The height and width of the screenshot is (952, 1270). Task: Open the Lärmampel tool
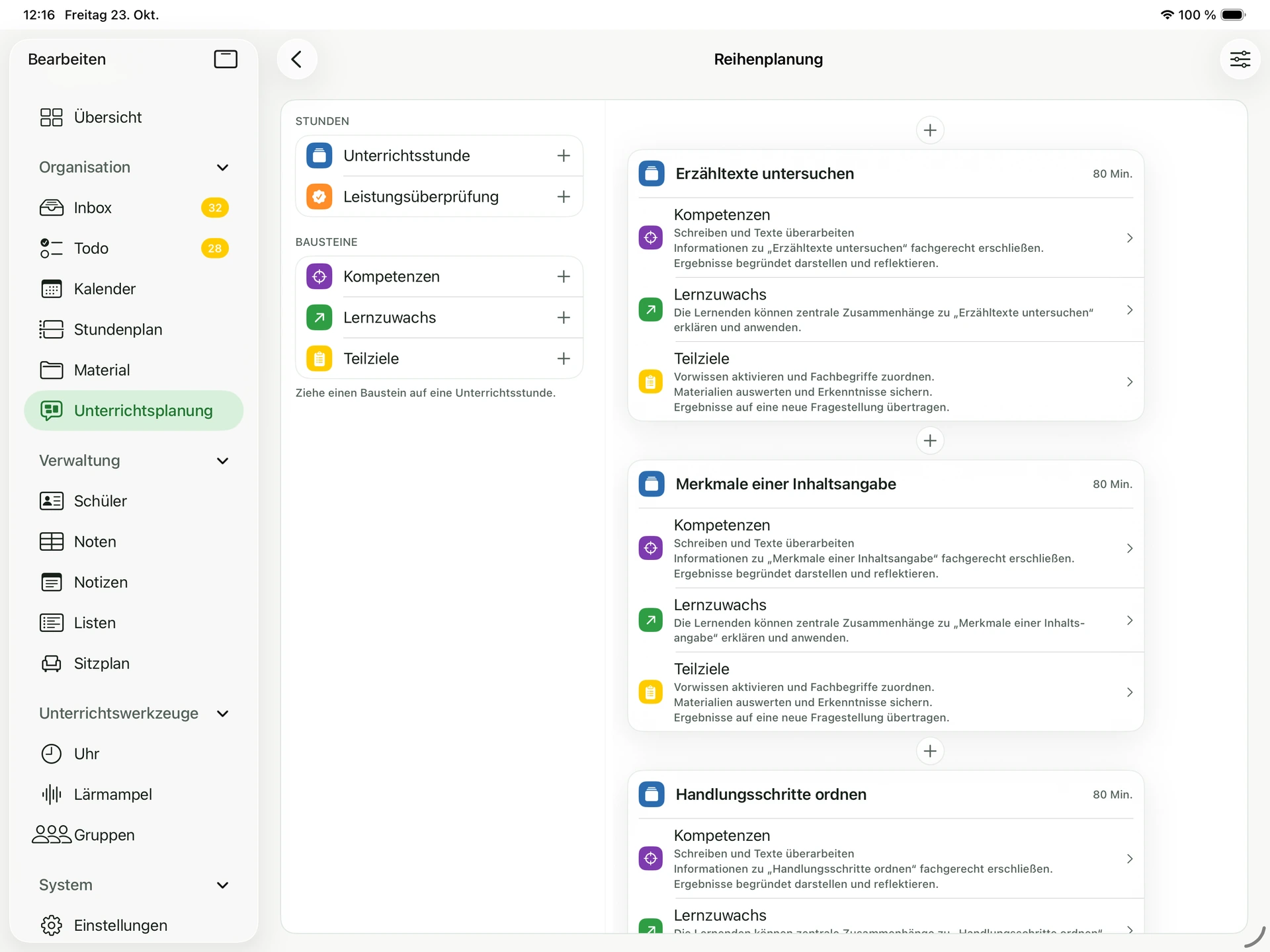point(134,795)
